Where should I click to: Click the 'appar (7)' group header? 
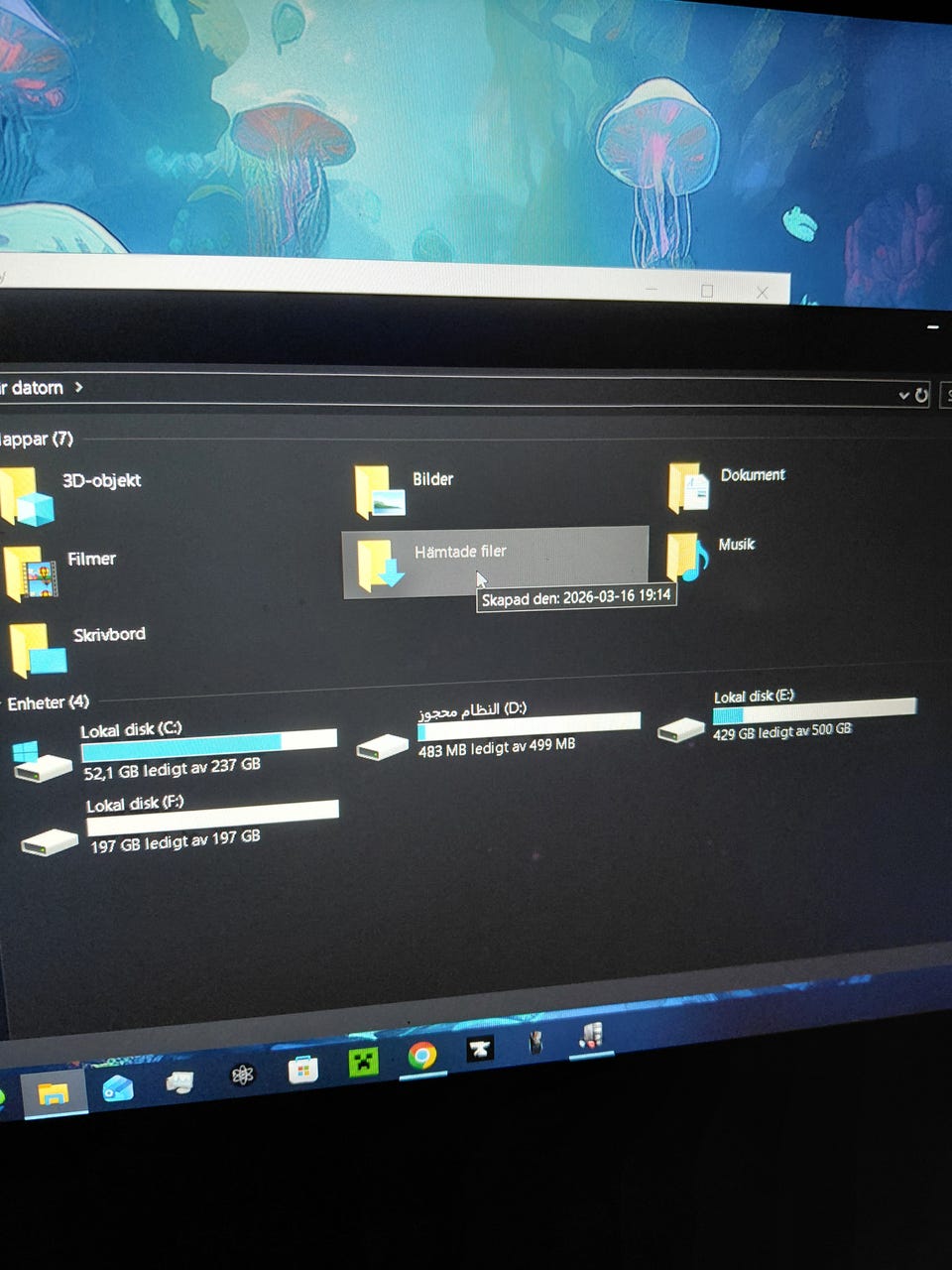(x=36, y=439)
